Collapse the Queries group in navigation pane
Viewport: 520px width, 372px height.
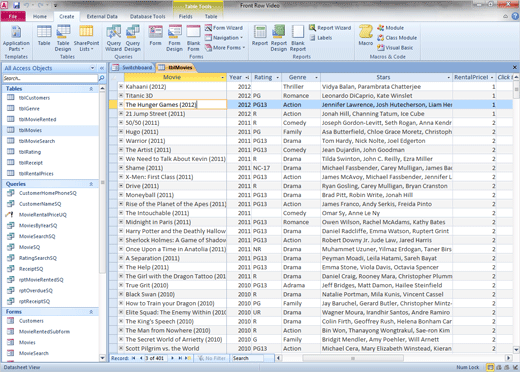(91, 184)
